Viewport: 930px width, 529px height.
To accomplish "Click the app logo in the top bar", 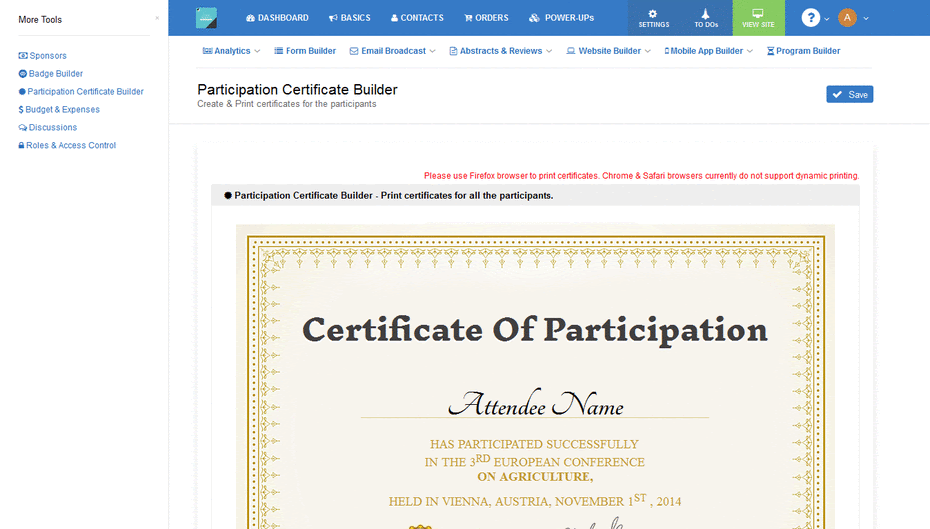I will [x=206, y=18].
